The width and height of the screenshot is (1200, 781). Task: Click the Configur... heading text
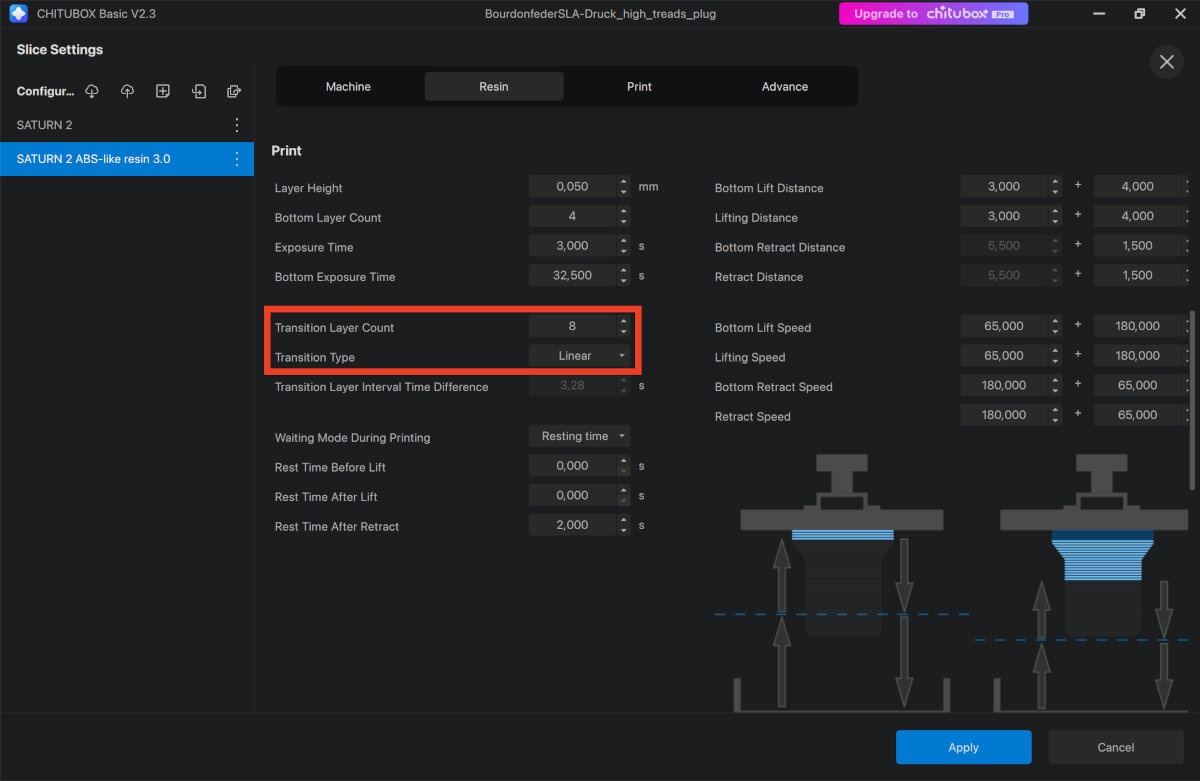pos(46,91)
